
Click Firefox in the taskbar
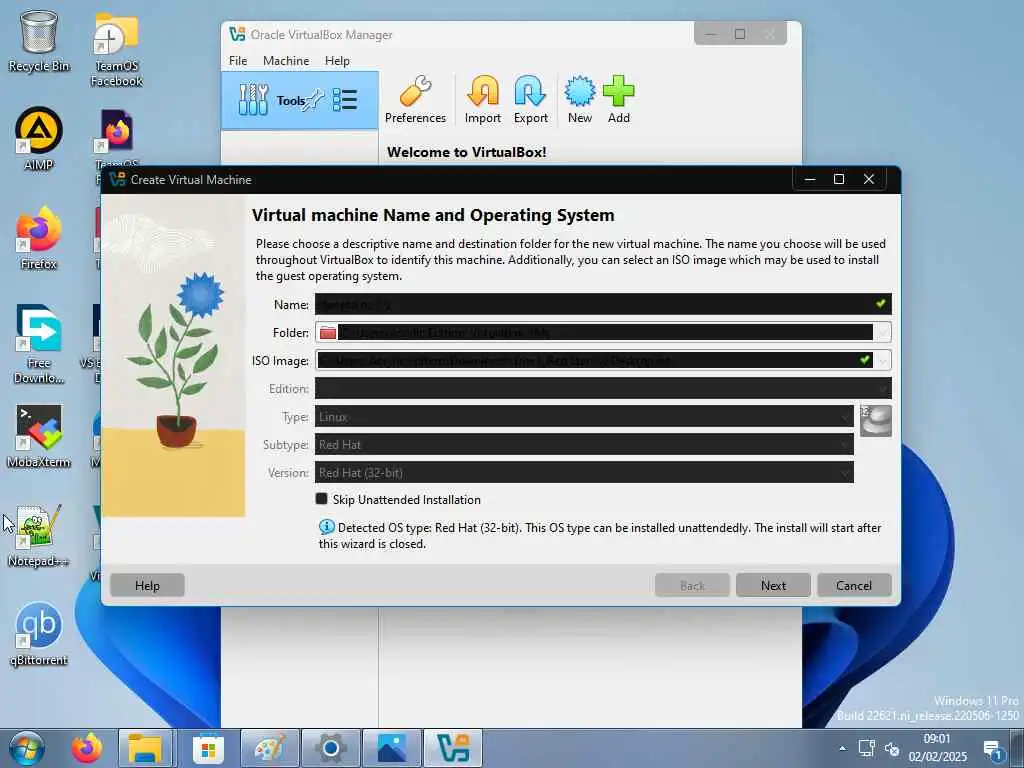click(87, 748)
